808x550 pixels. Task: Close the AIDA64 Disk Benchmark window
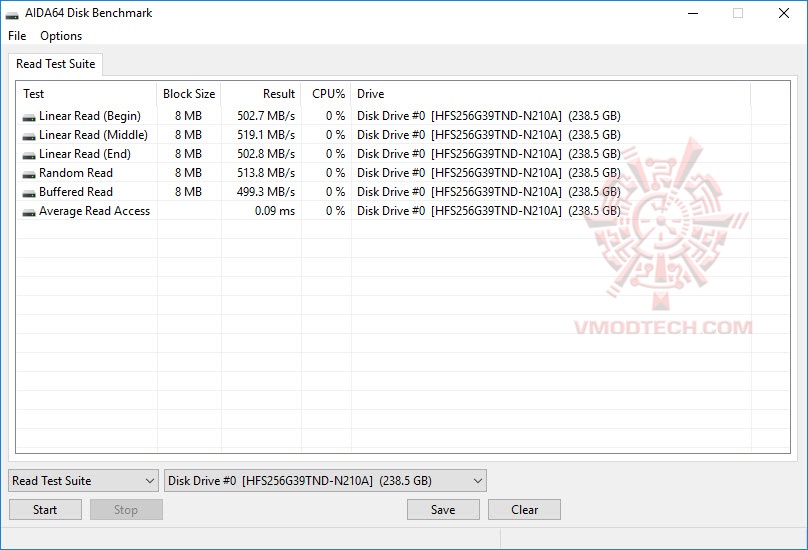pos(783,13)
